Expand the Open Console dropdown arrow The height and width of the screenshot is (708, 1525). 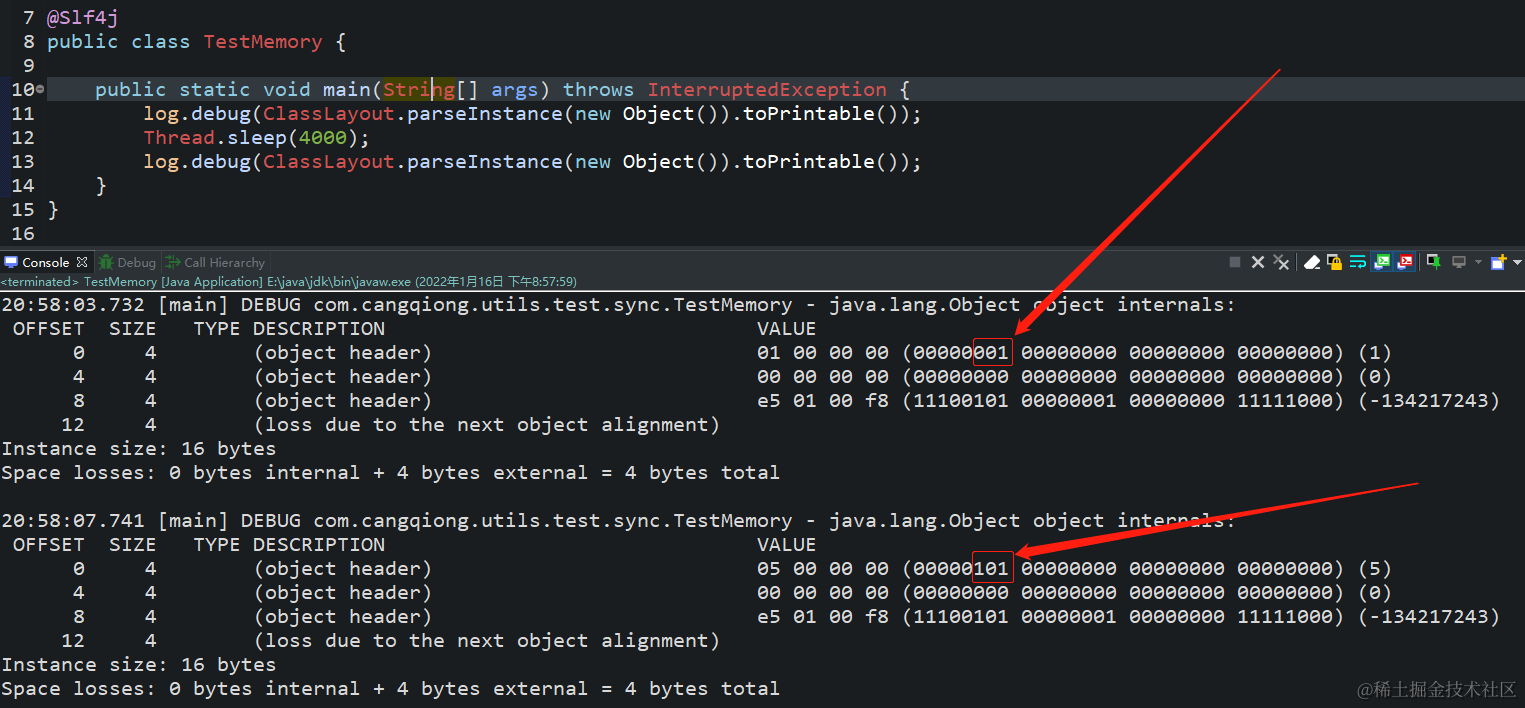(1517, 262)
